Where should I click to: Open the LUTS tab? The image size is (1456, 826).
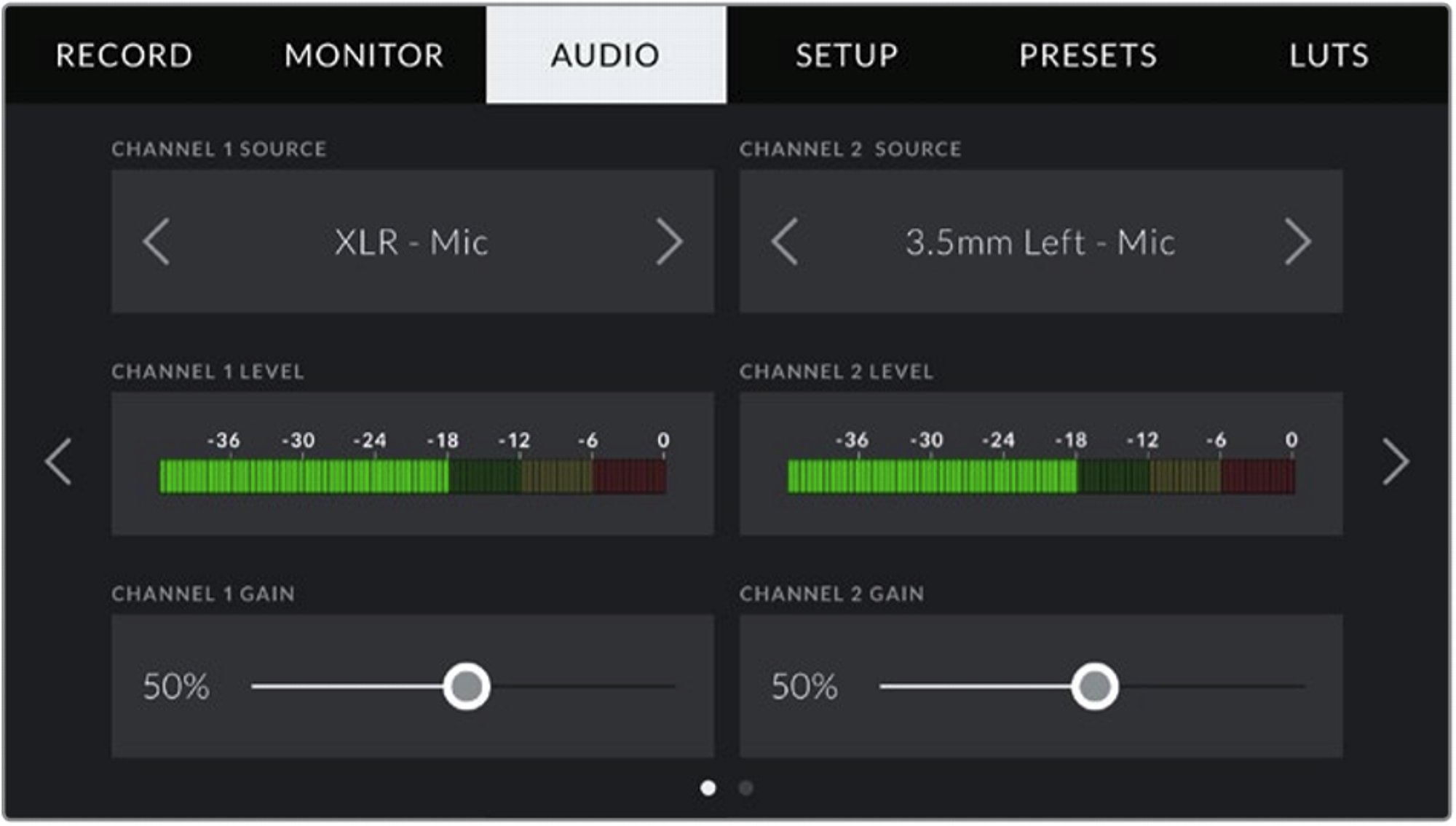(1329, 55)
